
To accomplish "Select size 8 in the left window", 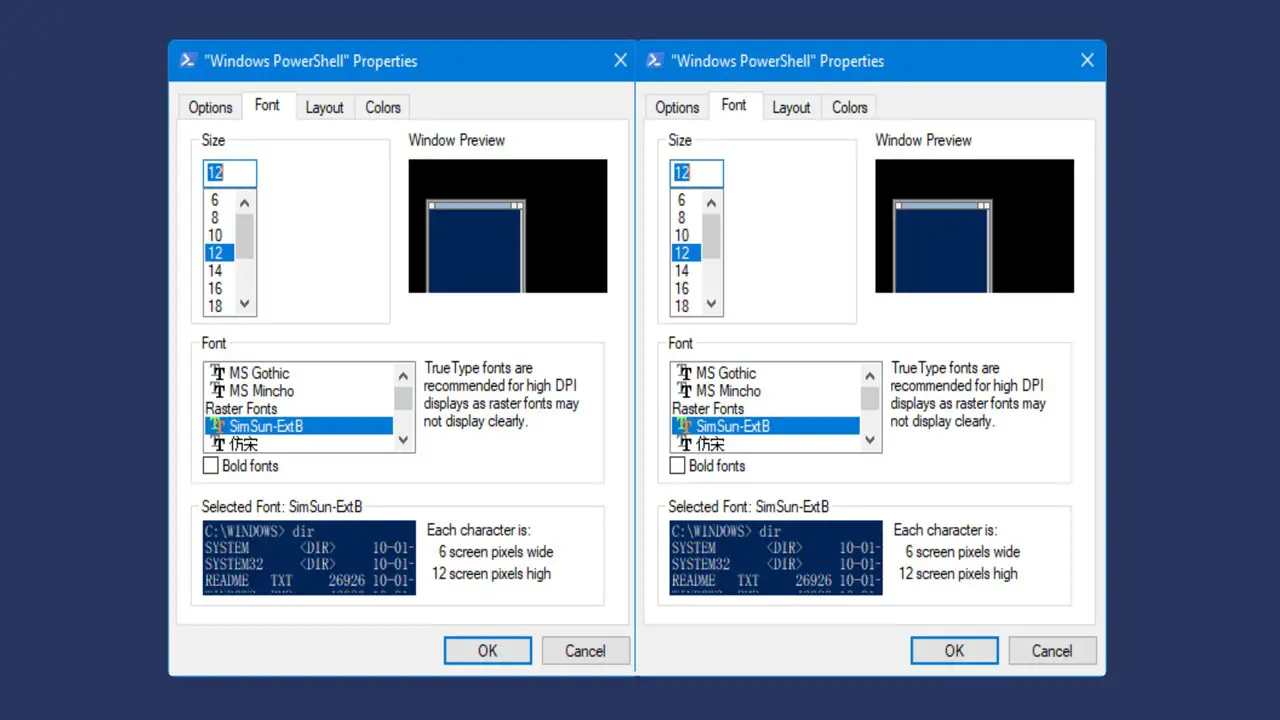I will (x=219, y=218).
